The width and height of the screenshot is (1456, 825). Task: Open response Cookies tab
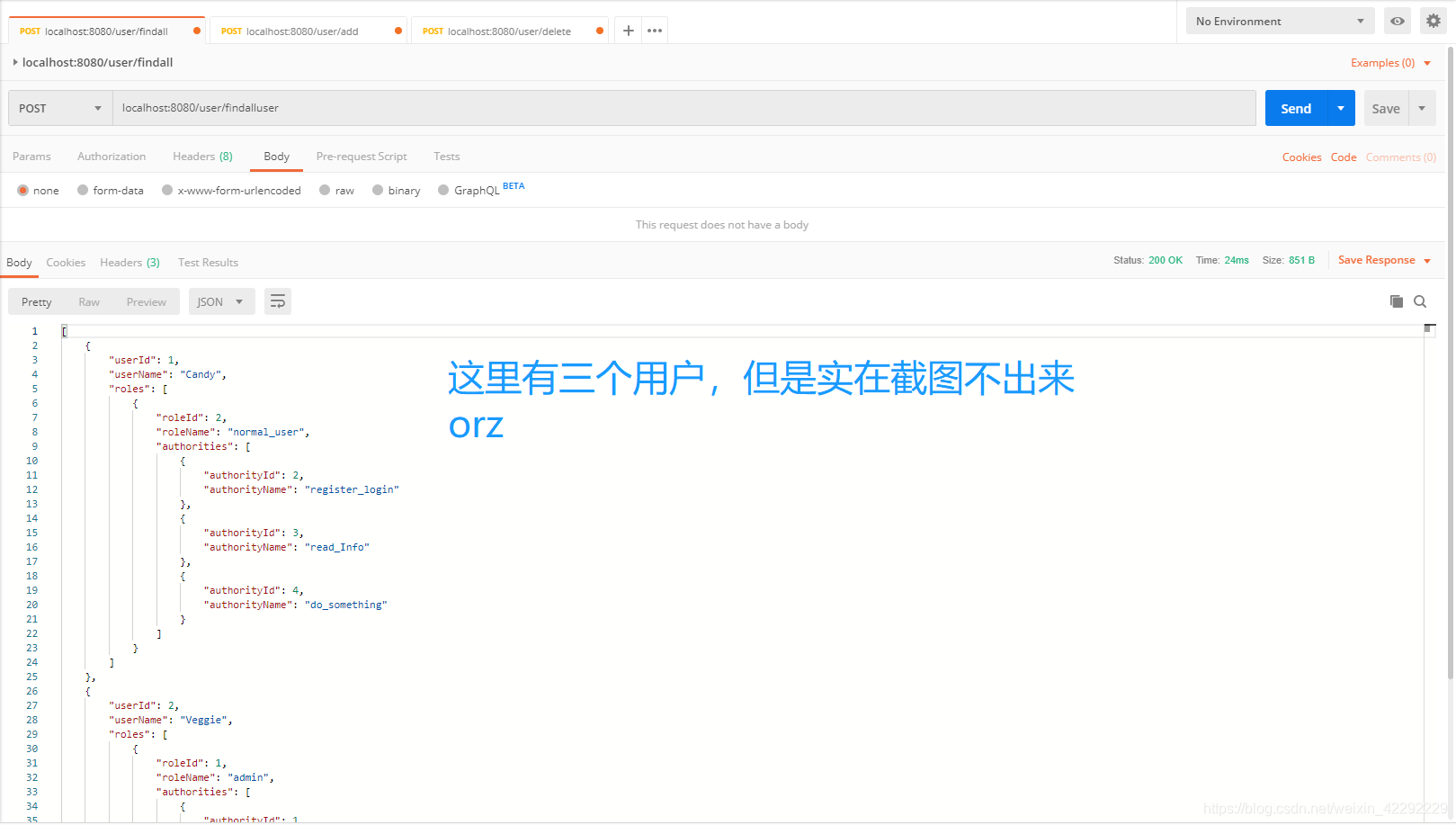[66, 262]
